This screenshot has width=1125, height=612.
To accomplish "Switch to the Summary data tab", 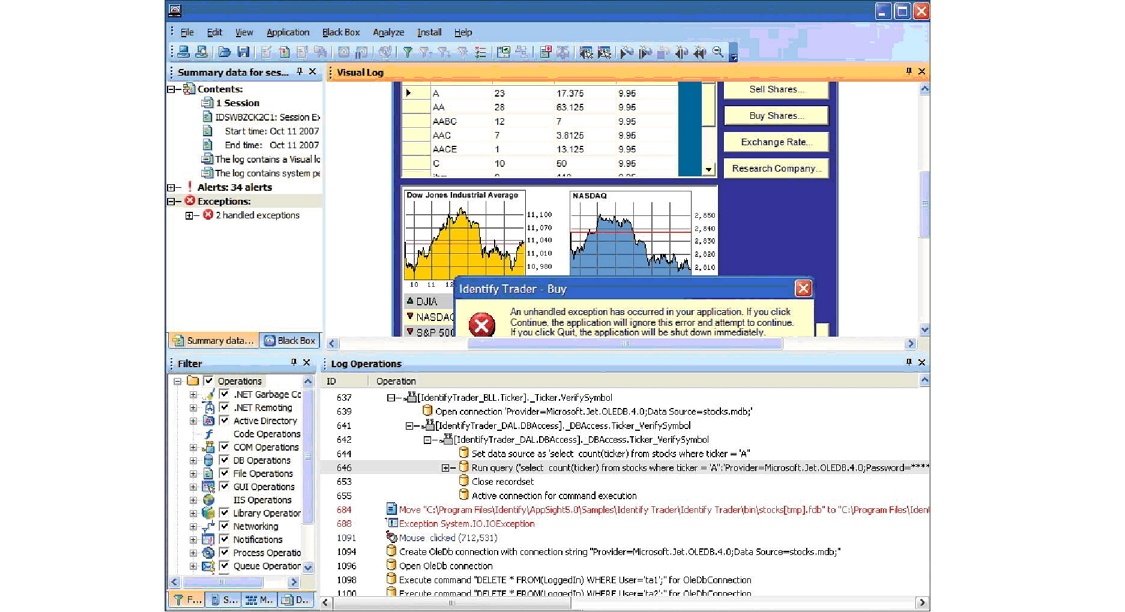I will pos(214,340).
